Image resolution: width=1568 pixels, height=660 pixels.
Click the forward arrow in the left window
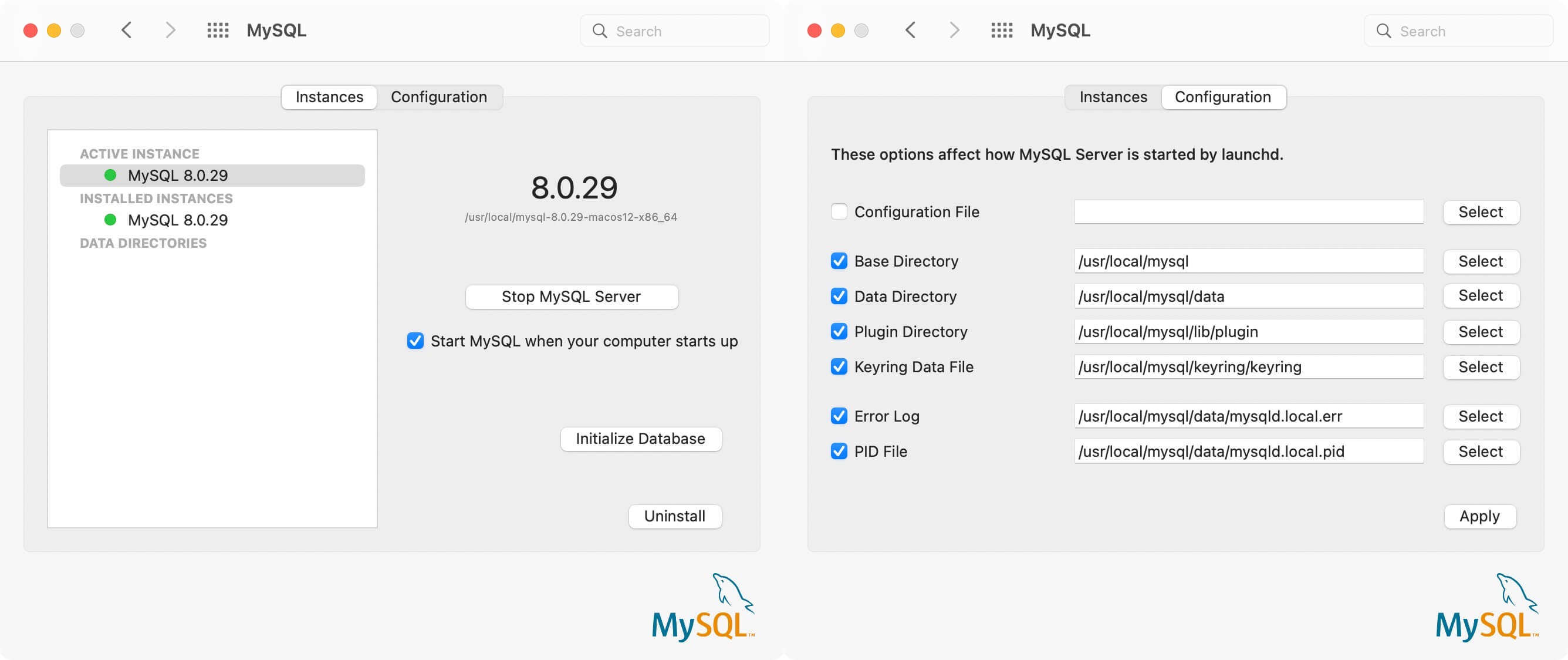(x=170, y=31)
